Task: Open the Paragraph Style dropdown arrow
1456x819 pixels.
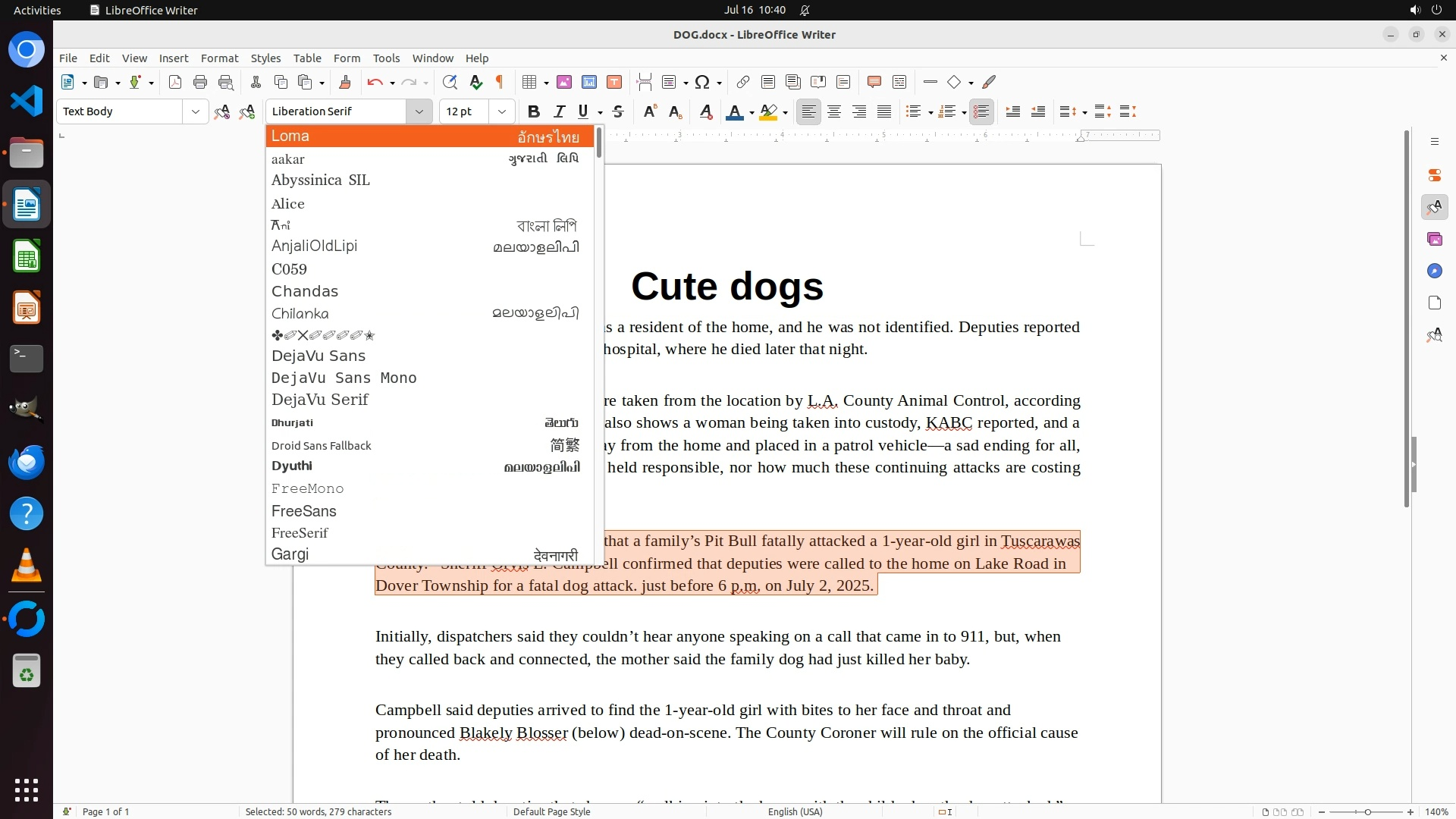Action: [x=195, y=111]
